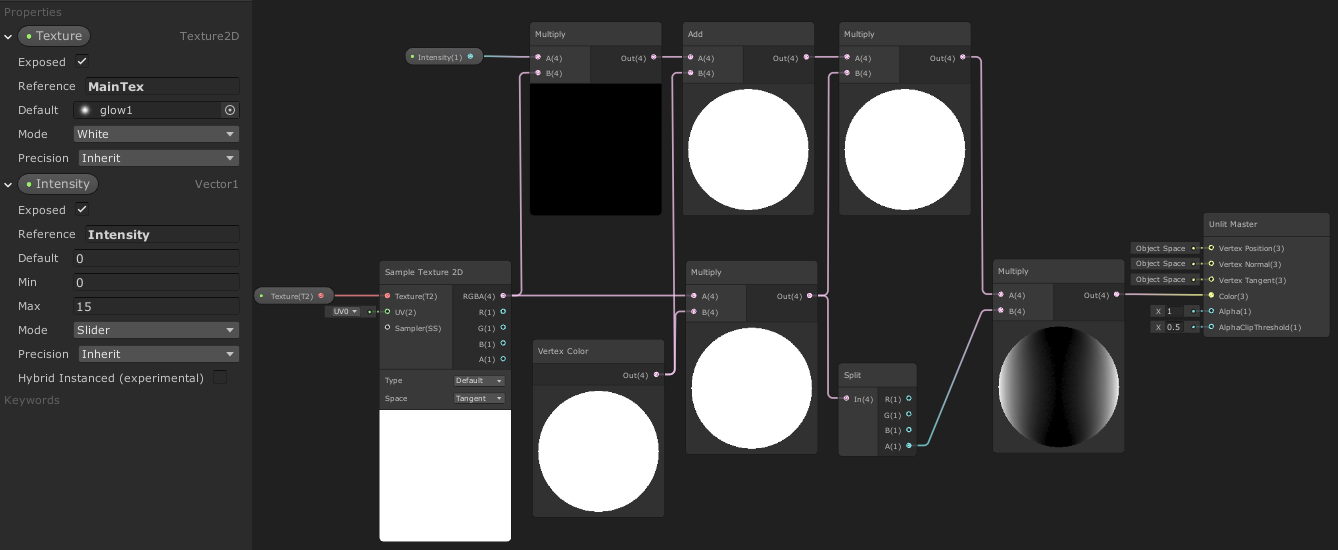Click the Texture(T2) input port on Sample Texture 2D
1338x550 pixels.
pos(387,296)
